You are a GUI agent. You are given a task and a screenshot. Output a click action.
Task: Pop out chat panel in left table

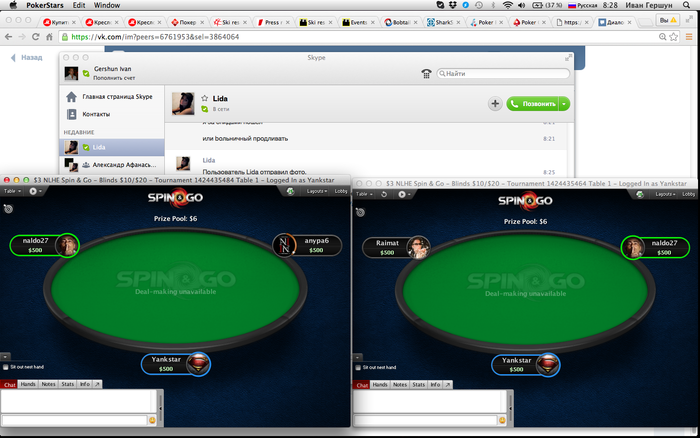97,384
